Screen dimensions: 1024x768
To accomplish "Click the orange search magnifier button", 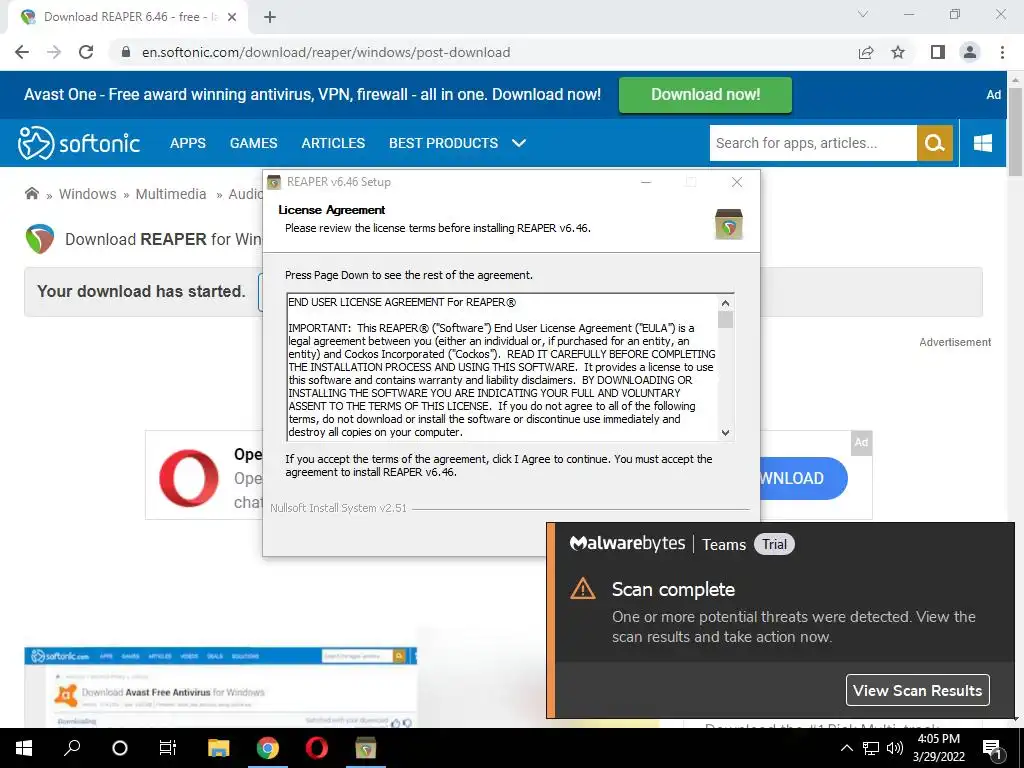I will tap(935, 143).
